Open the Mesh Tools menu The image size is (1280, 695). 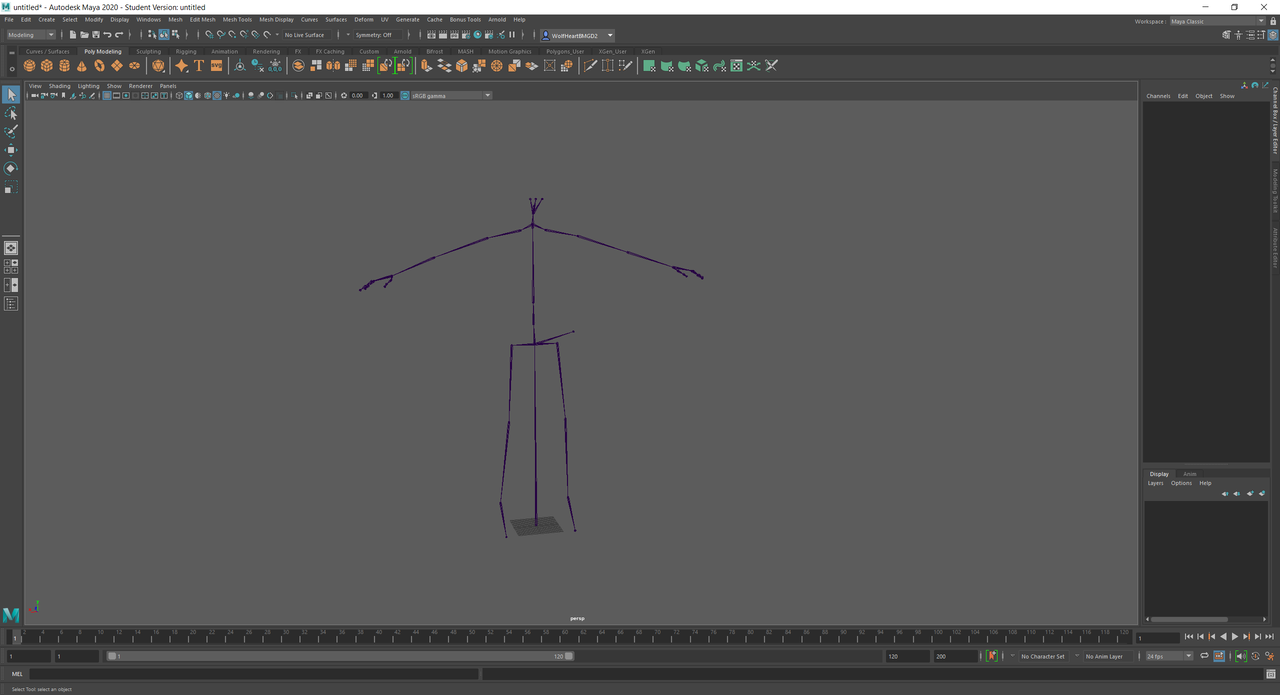point(237,19)
